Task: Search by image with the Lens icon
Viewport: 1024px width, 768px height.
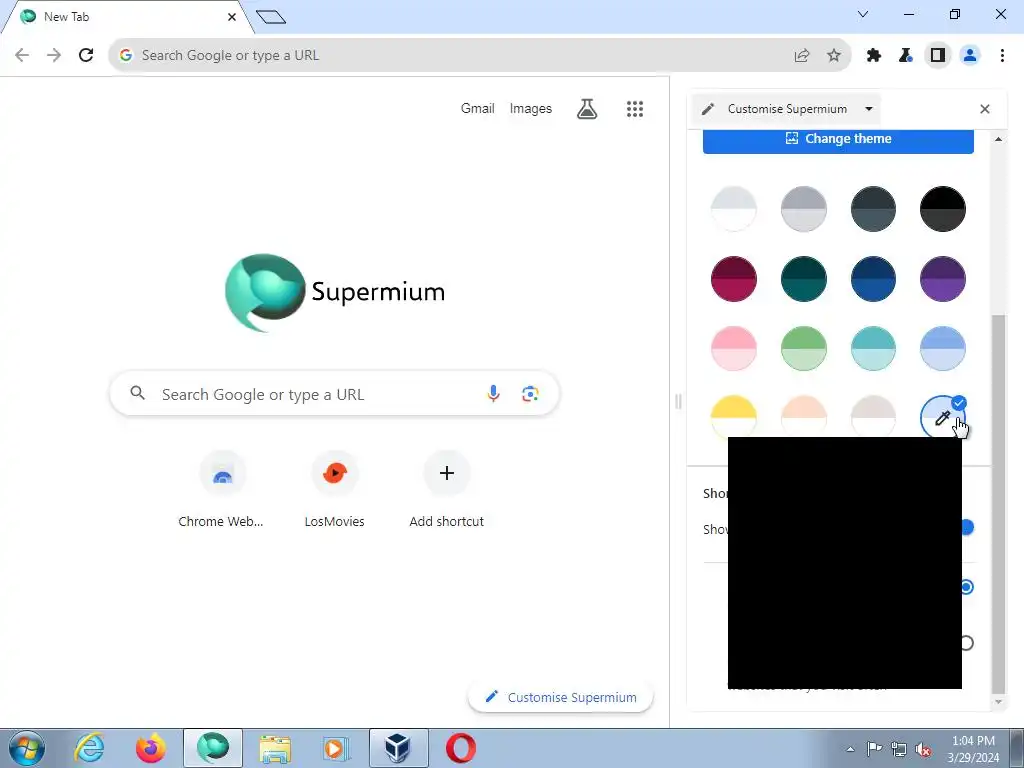Action: 530,394
